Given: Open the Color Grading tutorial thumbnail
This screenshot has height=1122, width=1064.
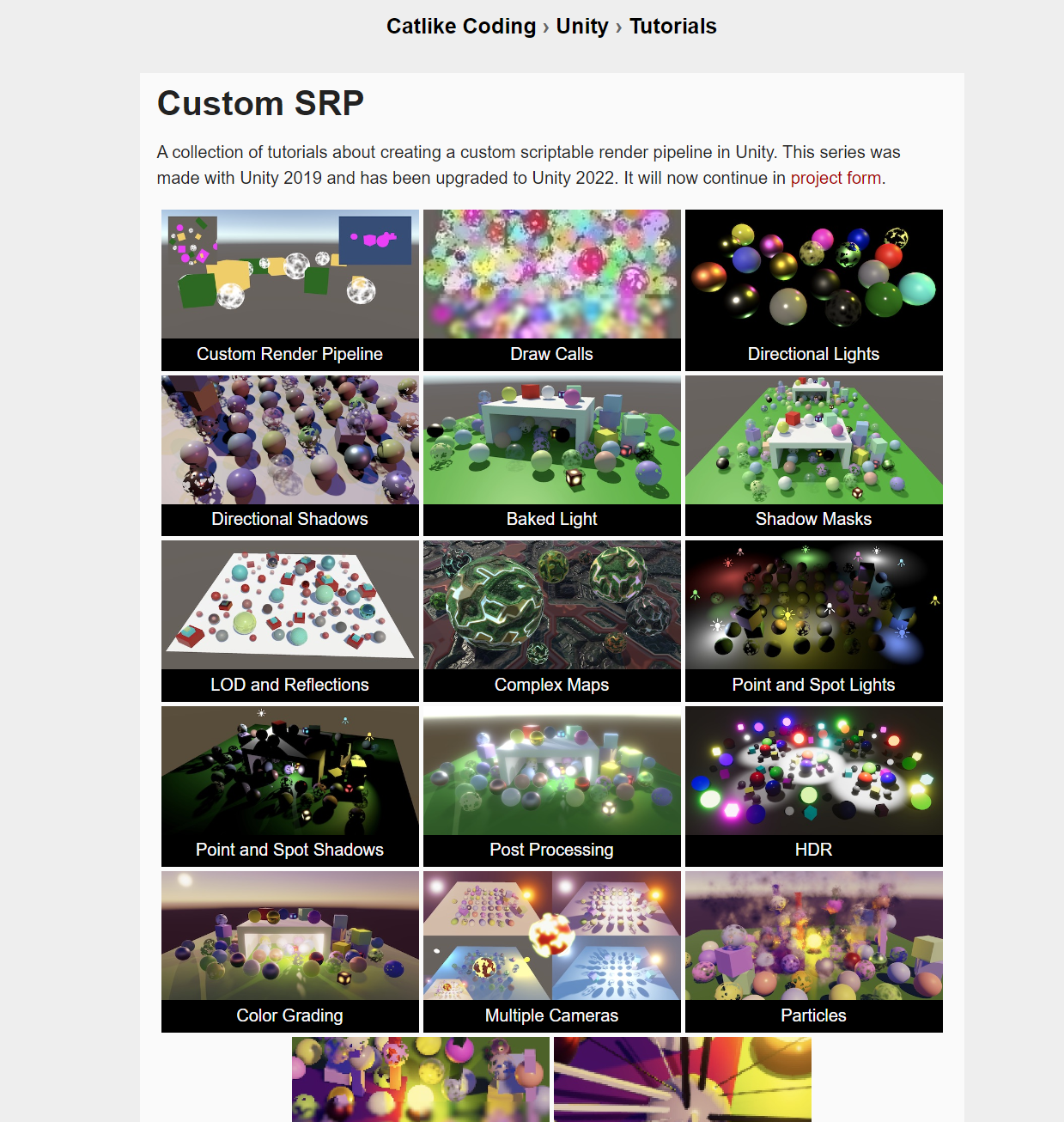Looking at the screenshot, I should [x=290, y=952].
